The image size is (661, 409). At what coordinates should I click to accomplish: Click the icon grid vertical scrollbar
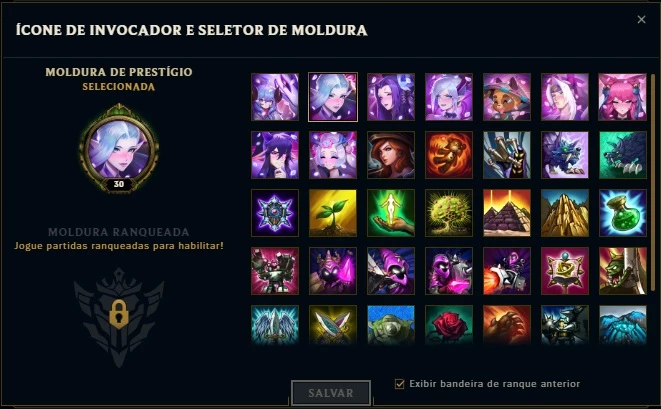pyautogui.click(x=653, y=182)
